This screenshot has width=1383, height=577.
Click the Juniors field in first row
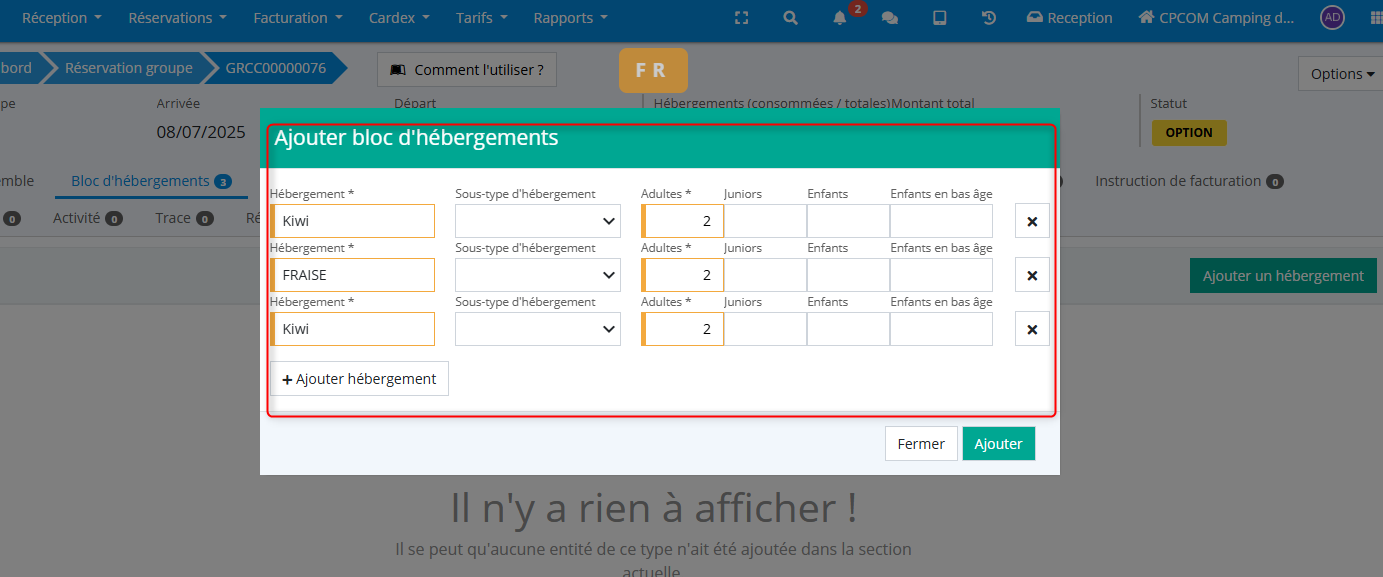point(765,221)
